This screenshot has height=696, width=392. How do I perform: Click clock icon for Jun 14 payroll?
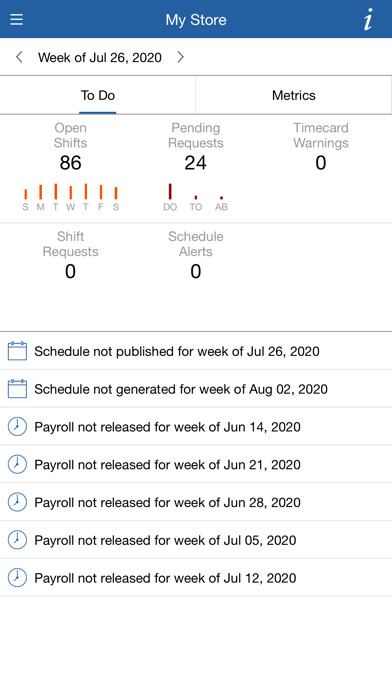[17, 427]
